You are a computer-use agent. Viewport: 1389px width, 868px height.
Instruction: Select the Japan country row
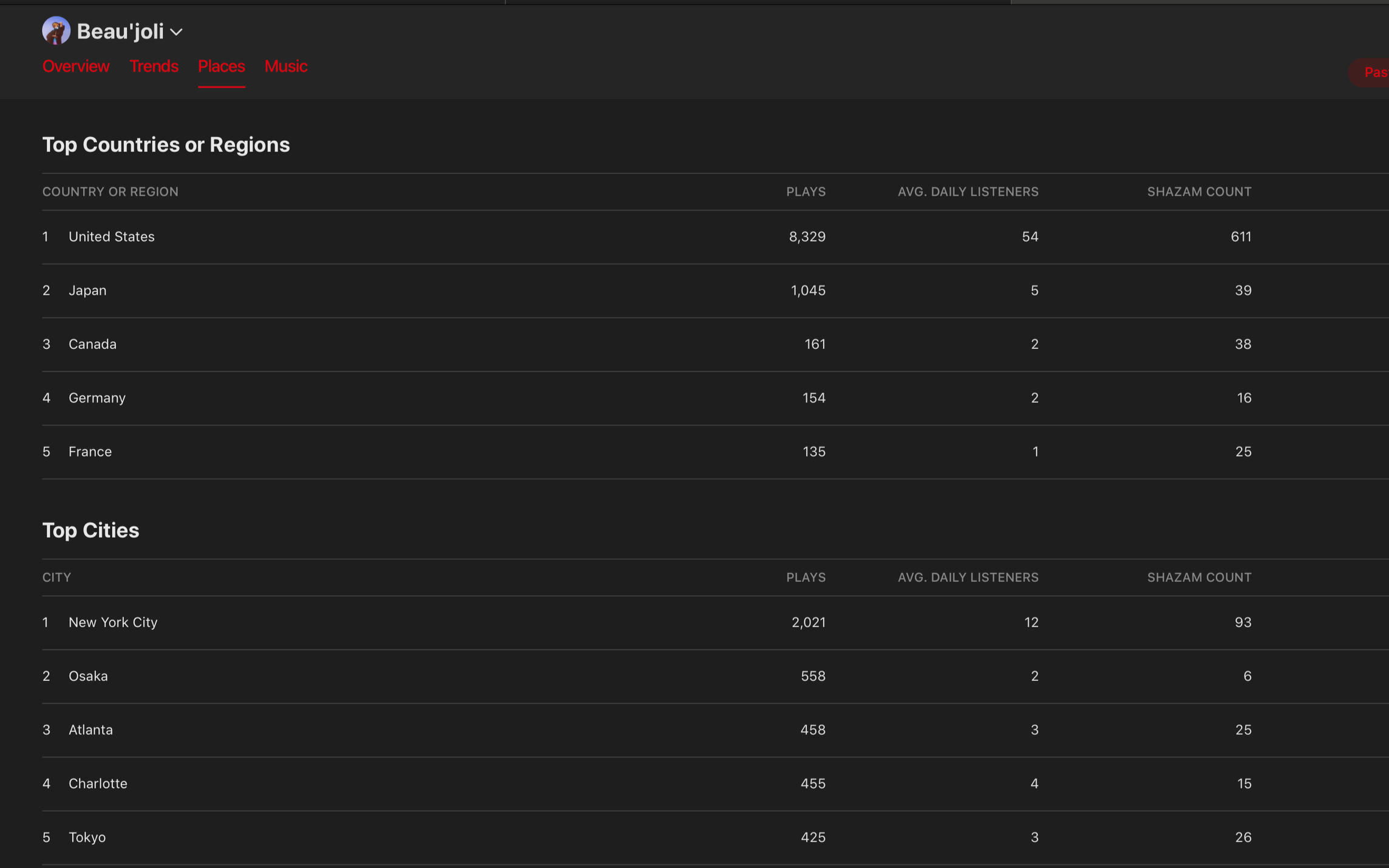click(715, 291)
